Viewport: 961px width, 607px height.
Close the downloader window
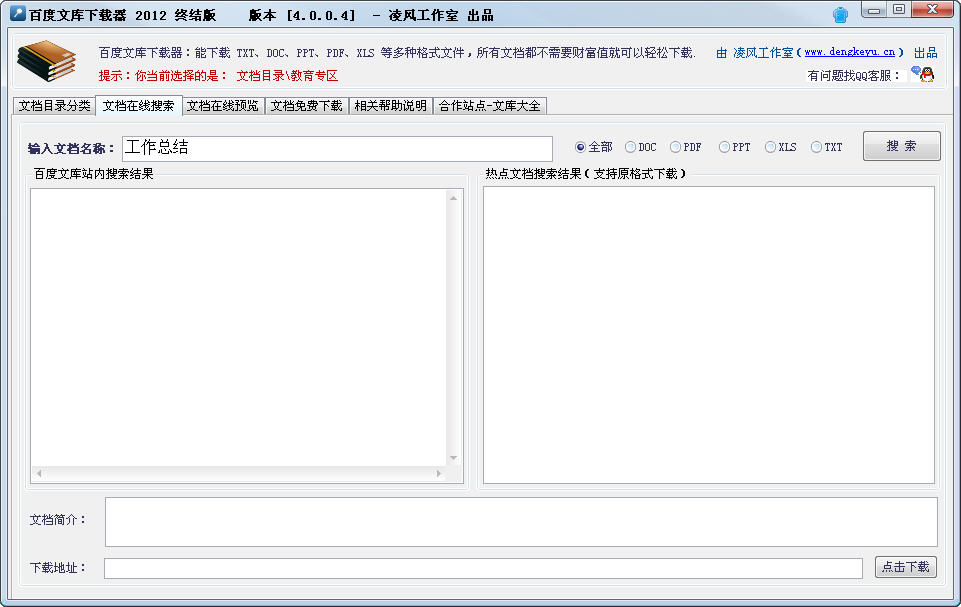(932, 10)
